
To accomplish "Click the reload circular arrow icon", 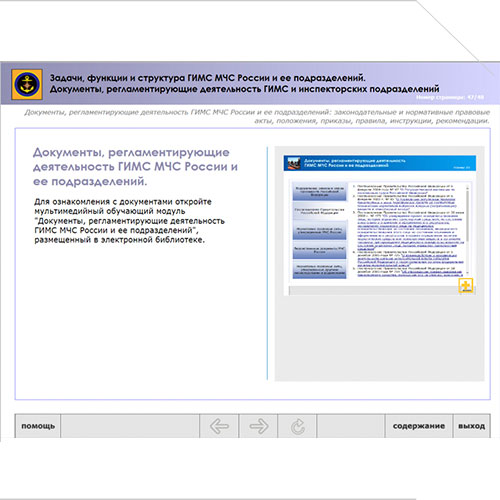I will 297,426.
